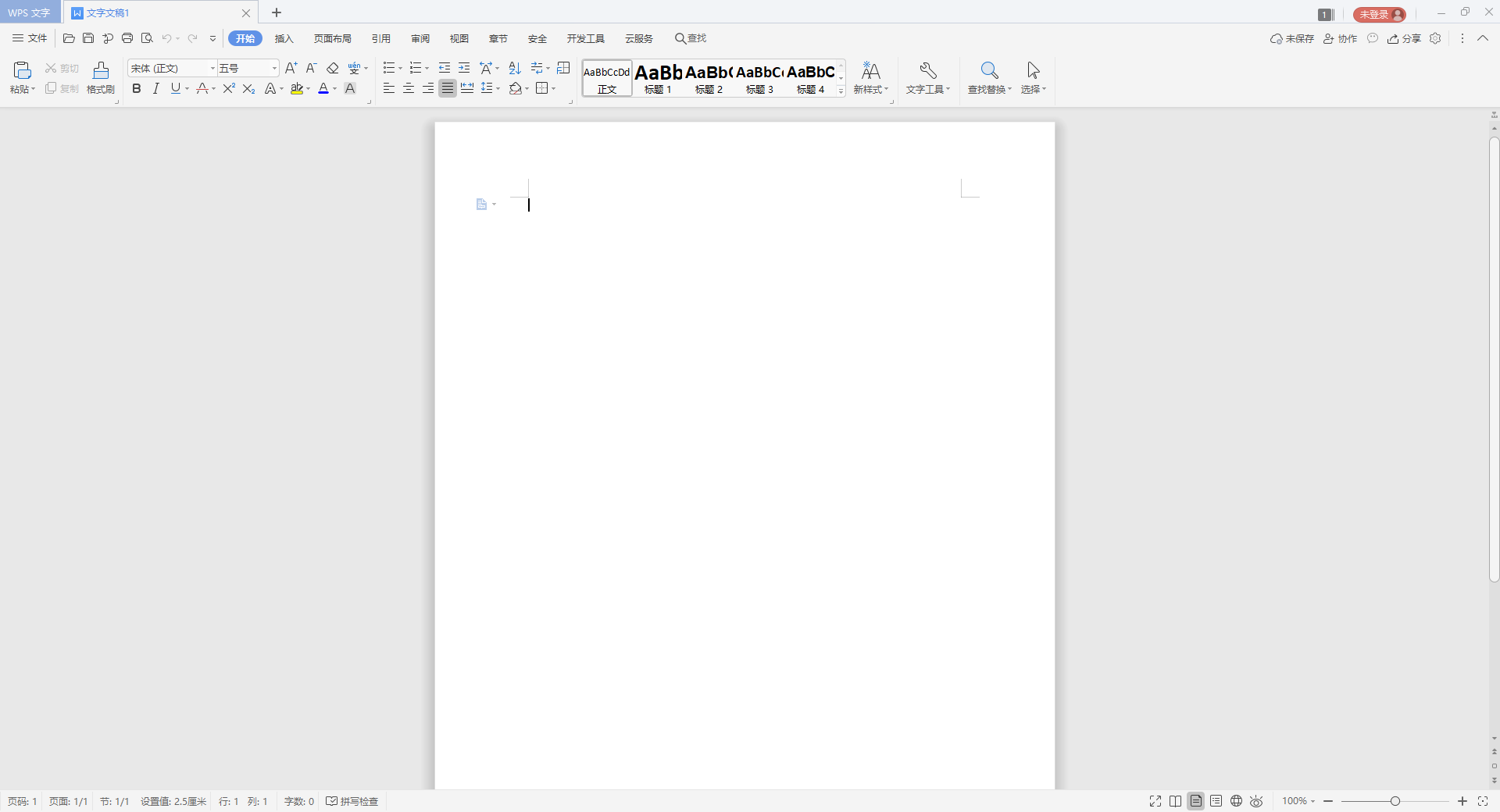Switch to the 开发工具 Developer tab

(585, 38)
